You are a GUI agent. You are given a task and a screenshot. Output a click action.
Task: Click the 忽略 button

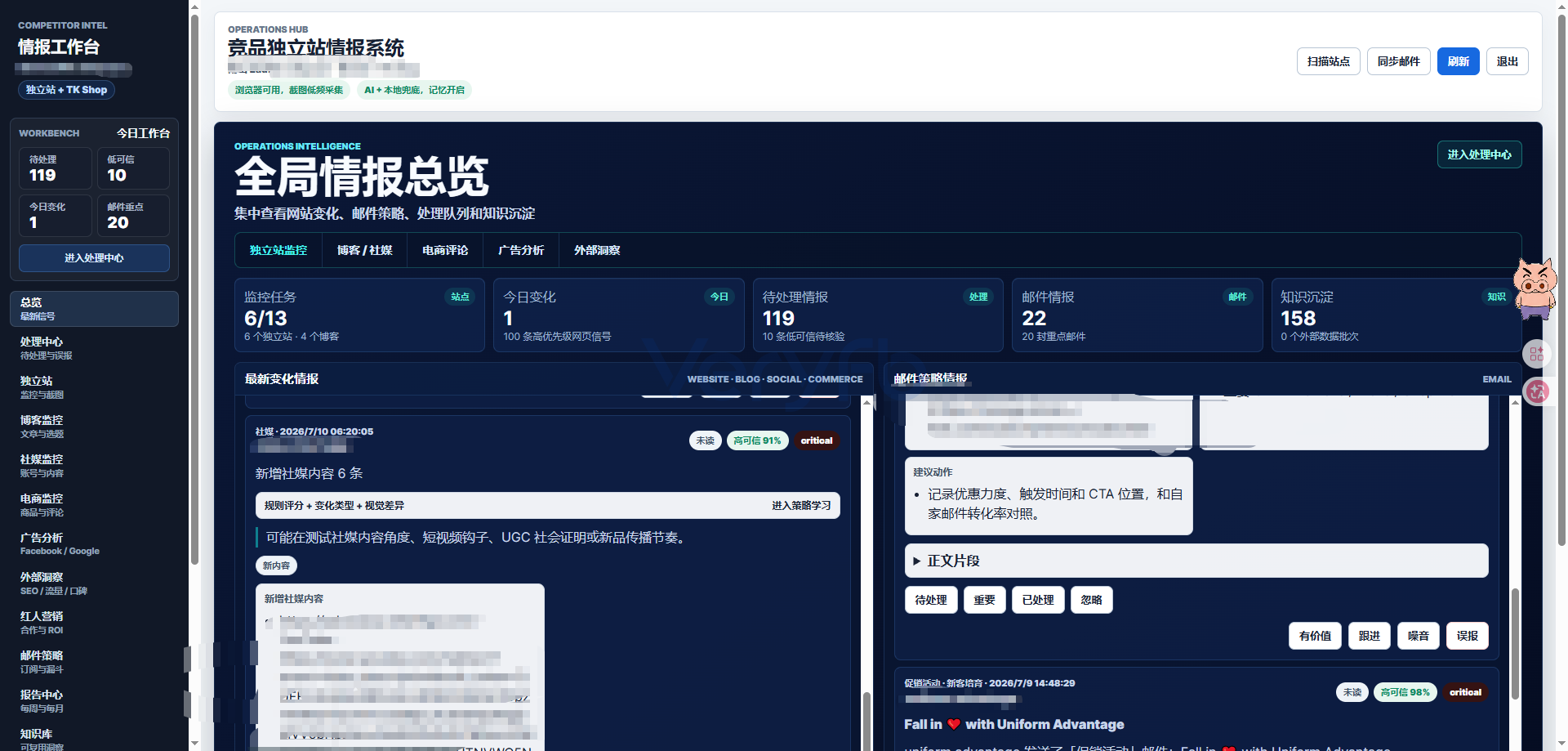(x=1091, y=600)
